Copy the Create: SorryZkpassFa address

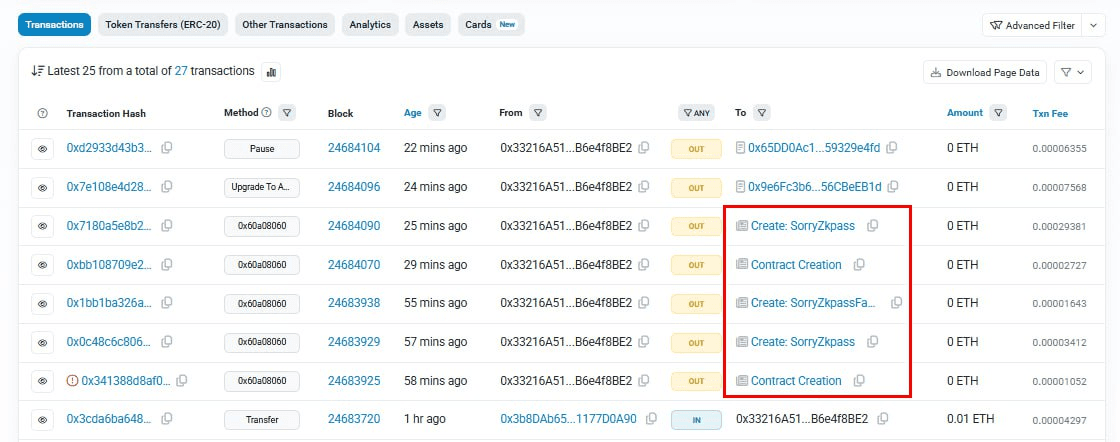[x=896, y=303]
